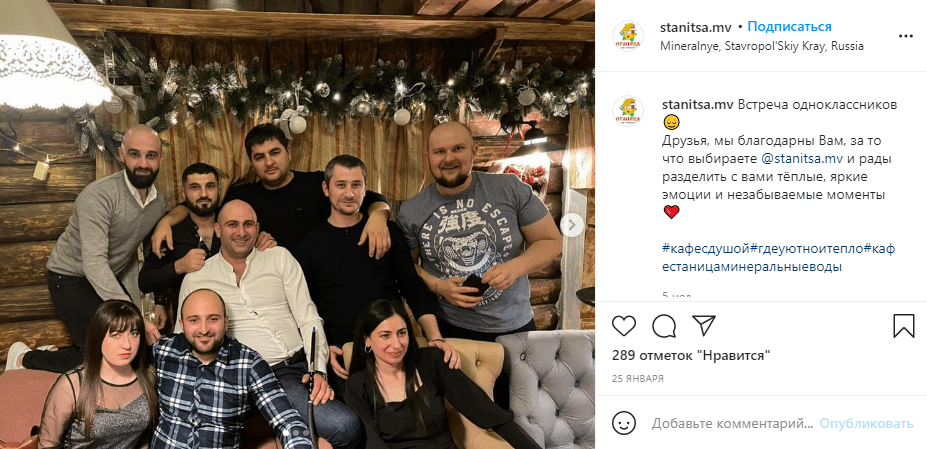Open comments with the speech bubble icon
The width and height of the screenshot is (927, 449).
663,326
